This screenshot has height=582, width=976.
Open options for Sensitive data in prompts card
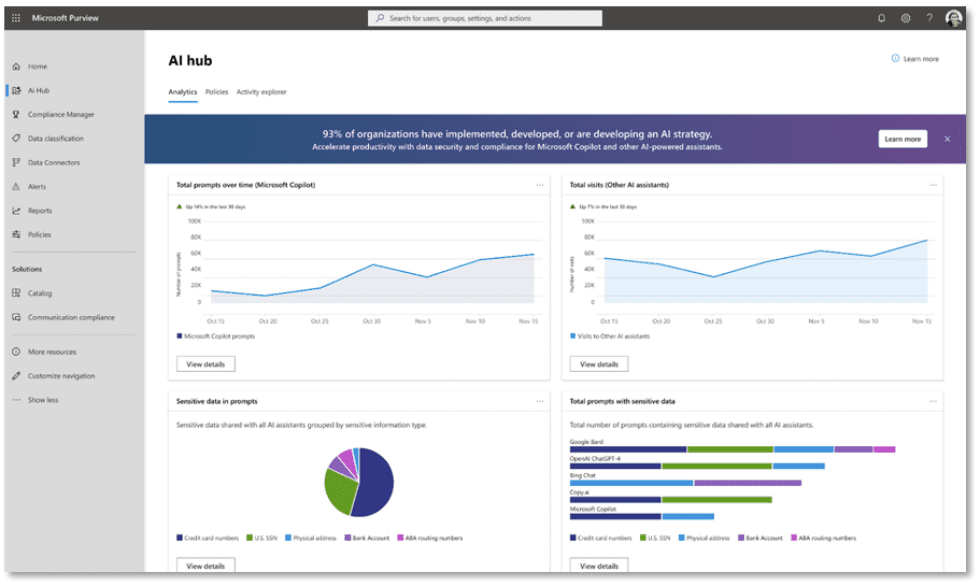(540, 401)
